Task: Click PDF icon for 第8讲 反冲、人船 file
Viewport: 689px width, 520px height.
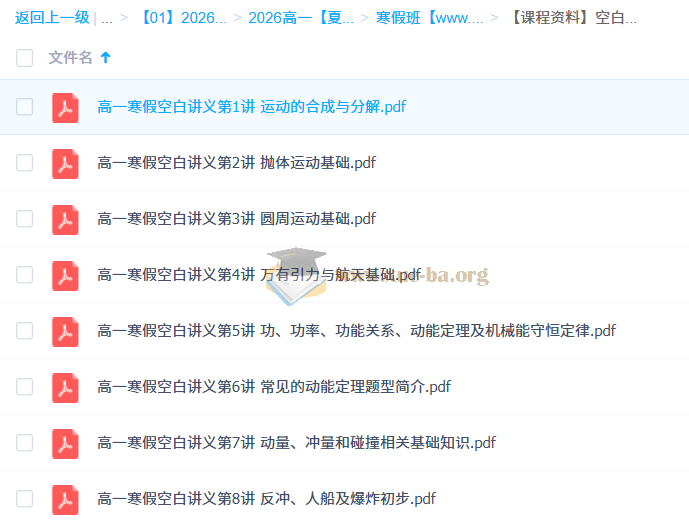Action: [x=65, y=498]
